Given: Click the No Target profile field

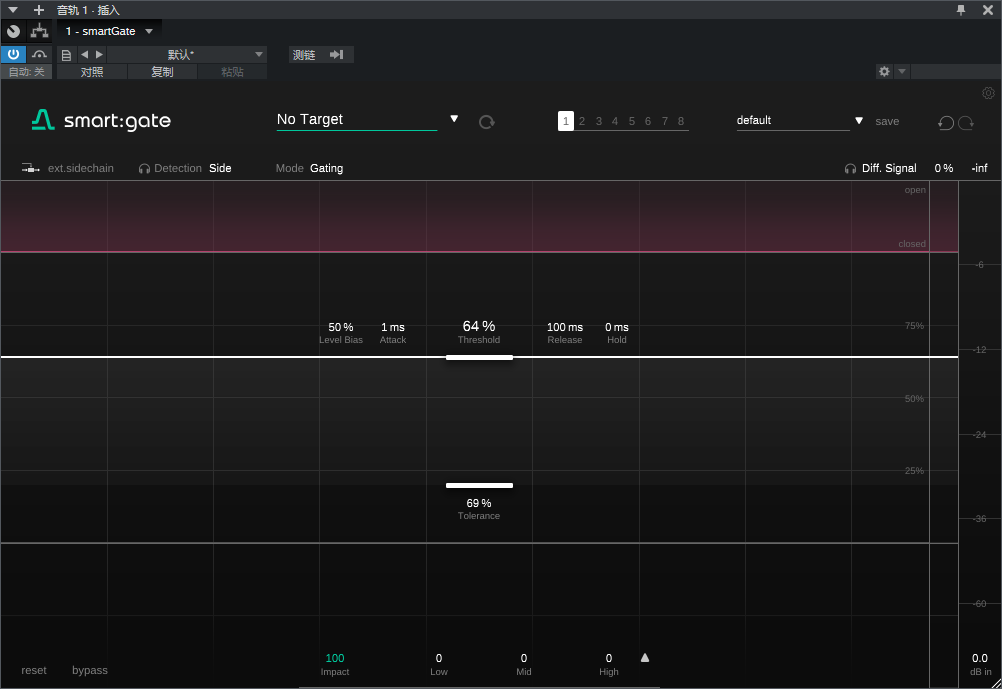Looking at the screenshot, I should coord(357,120).
